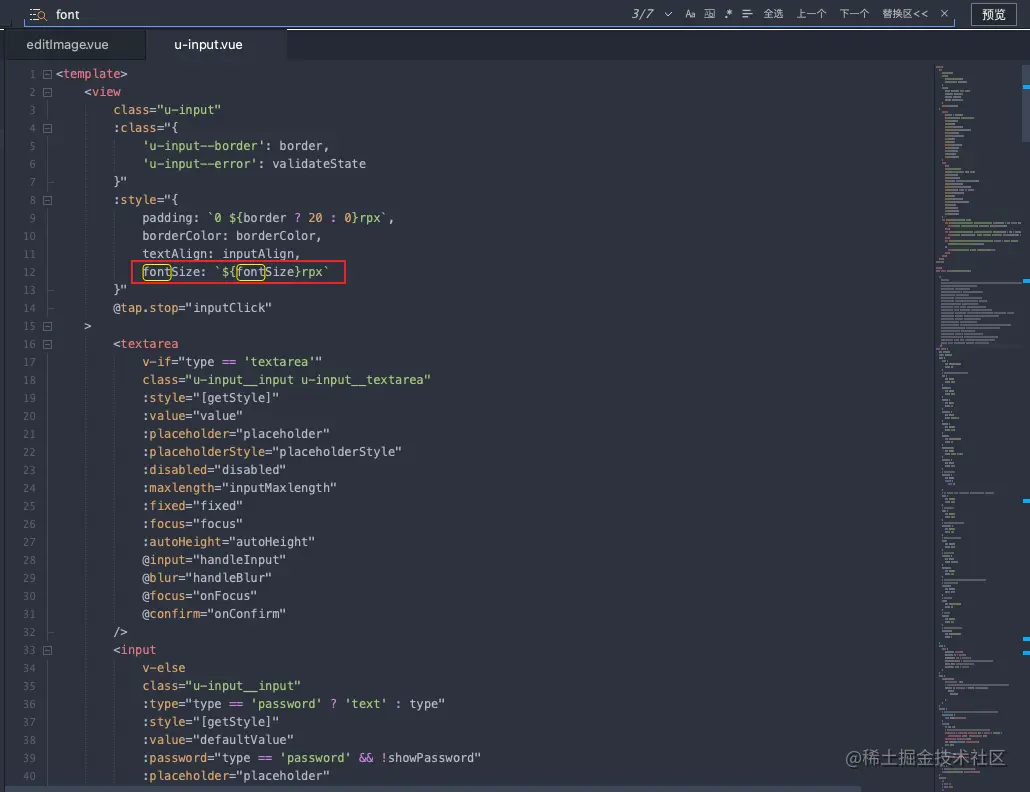Click the match counter 3/7
This screenshot has width=1030, height=792.
[642, 14]
